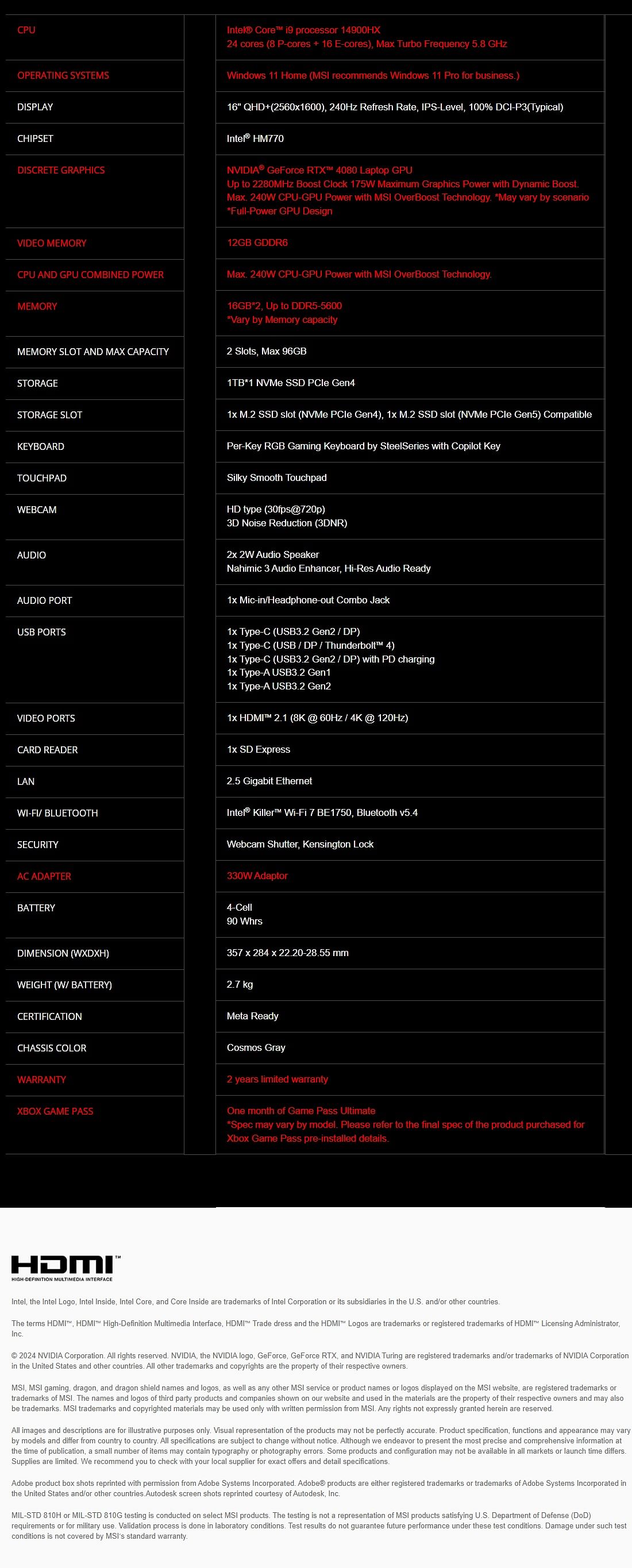This screenshot has height=1568, width=632.
Task: Click the HDMI 2.1 video port value
Action: coord(317,718)
